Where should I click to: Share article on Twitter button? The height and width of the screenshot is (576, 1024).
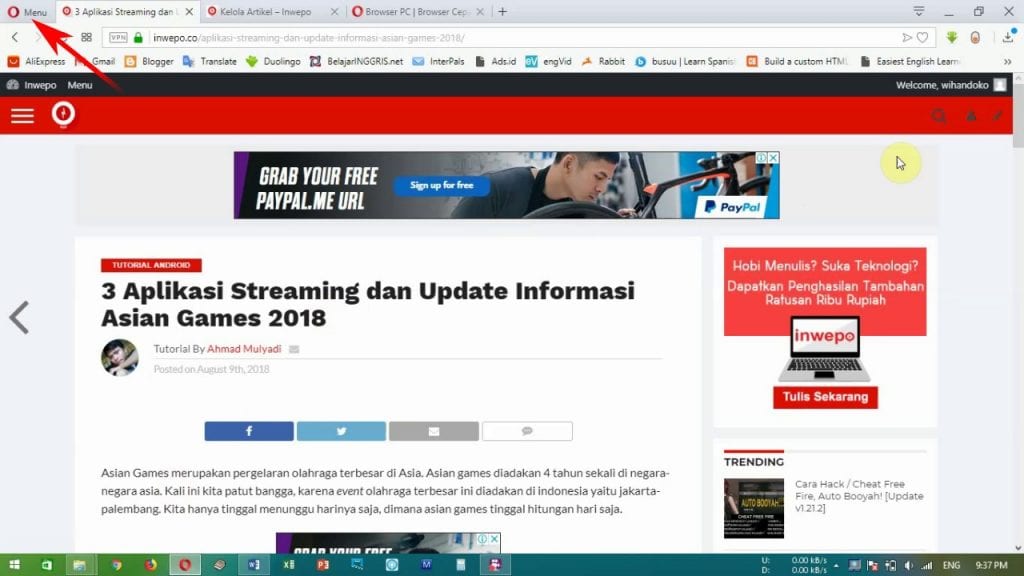pyautogui.click(x=341, y=431)
